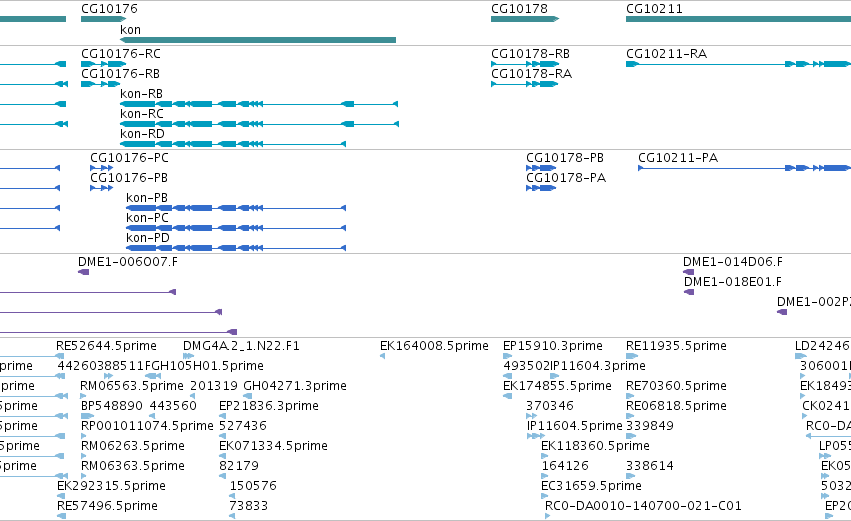Image resolution: width=851 pixels, height=521 pixels.
Task: Click the feature labeled 527436
Action: click(243, 426)
